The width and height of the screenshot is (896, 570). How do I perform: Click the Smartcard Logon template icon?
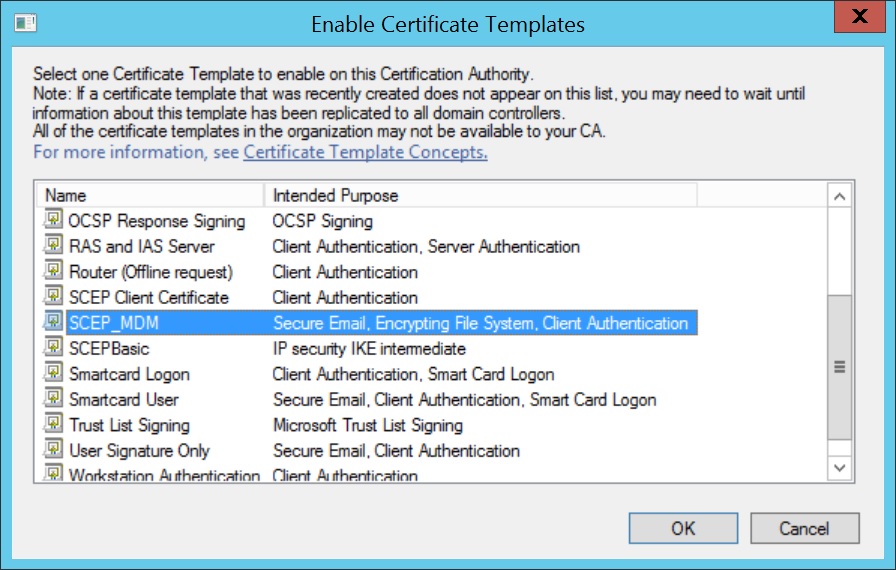coord(53,374)
